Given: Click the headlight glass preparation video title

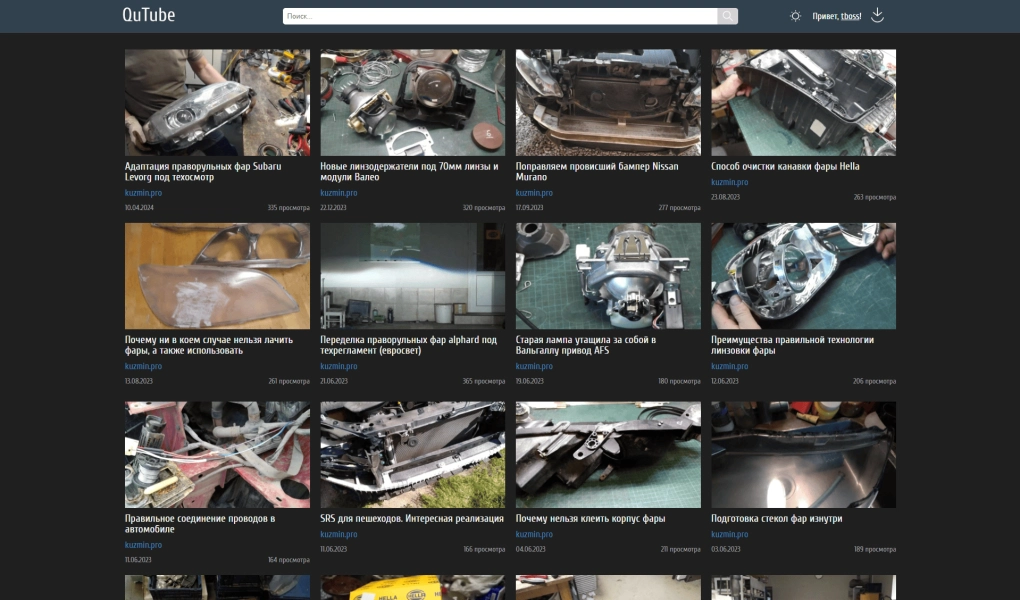Looking at the screenshot, I should (776, 519).
